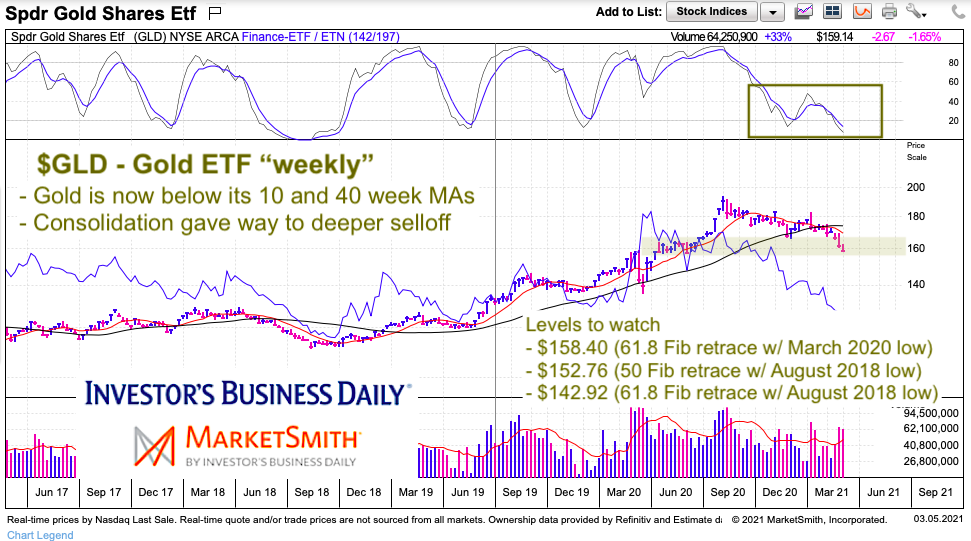The height and width of the screenshot is (541, 971).
Task: Click the orange curve pattern icon
Action: (x=862, y=11)
